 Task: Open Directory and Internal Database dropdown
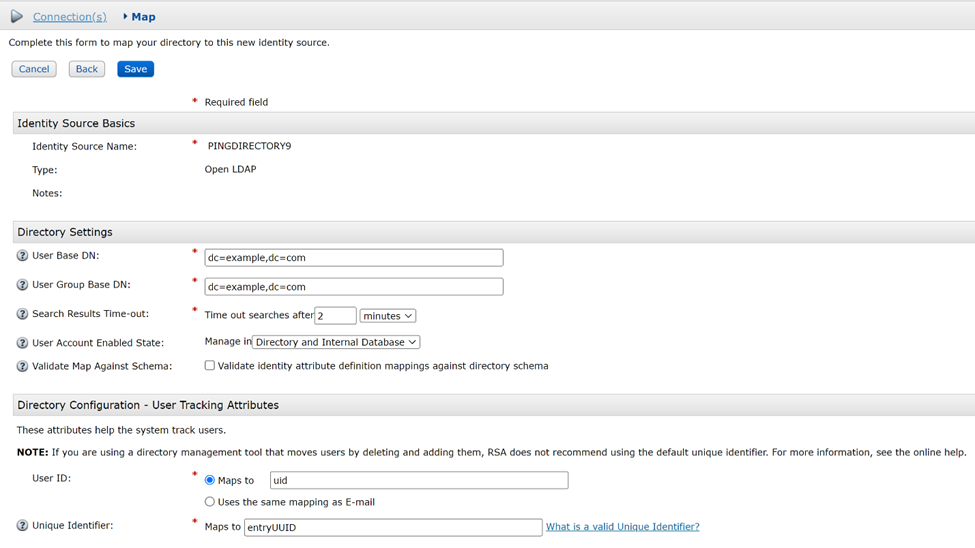coord(336,342)
